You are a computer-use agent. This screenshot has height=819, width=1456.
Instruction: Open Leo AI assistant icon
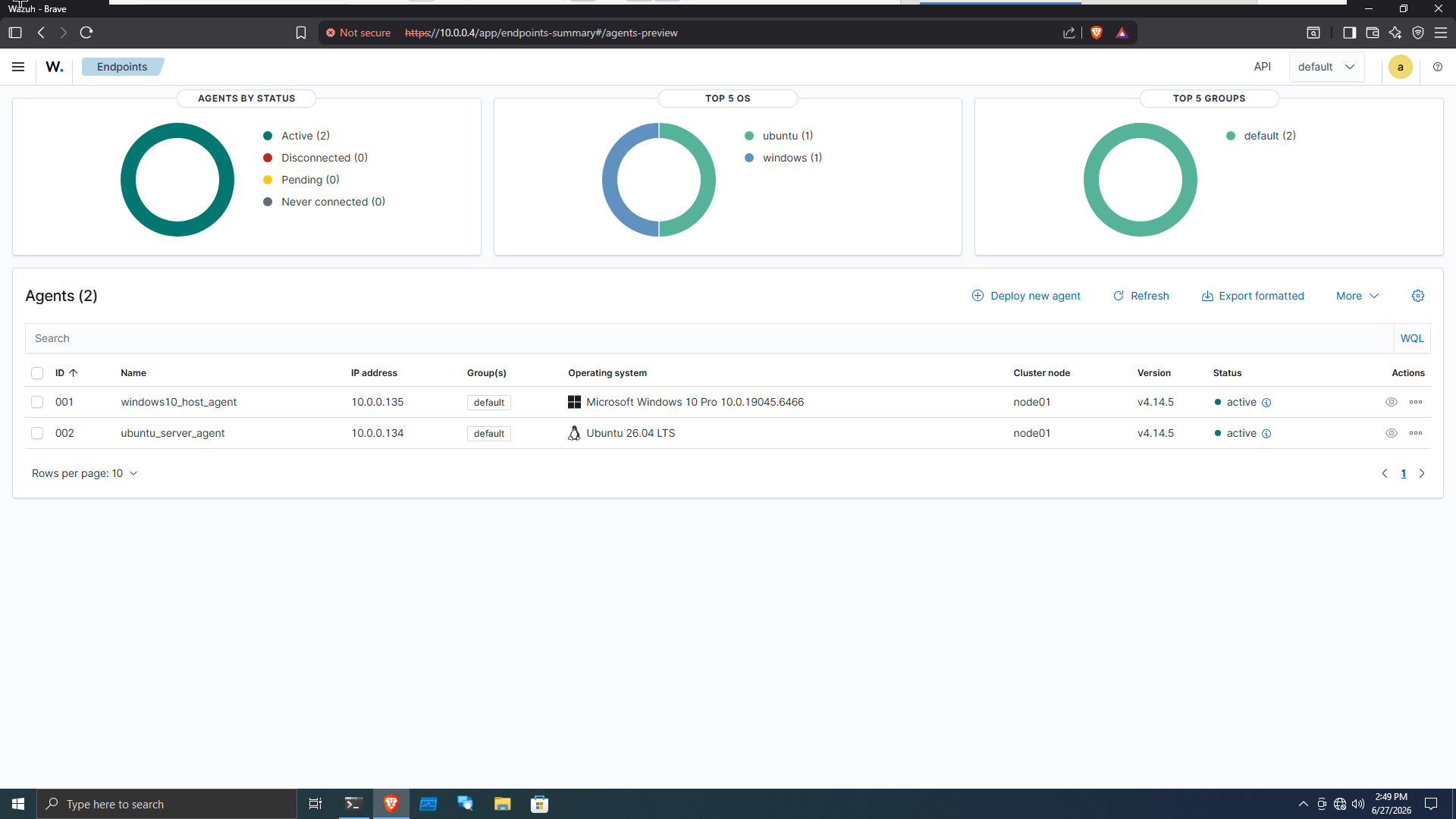point(1395,33)
